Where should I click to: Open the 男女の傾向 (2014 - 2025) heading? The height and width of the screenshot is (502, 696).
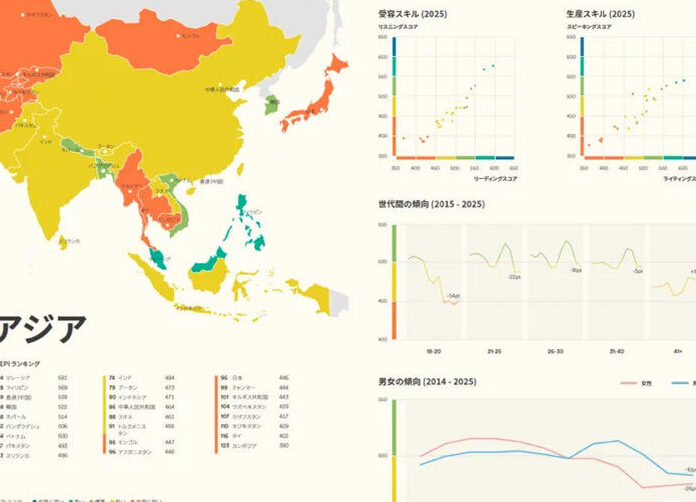426,383
